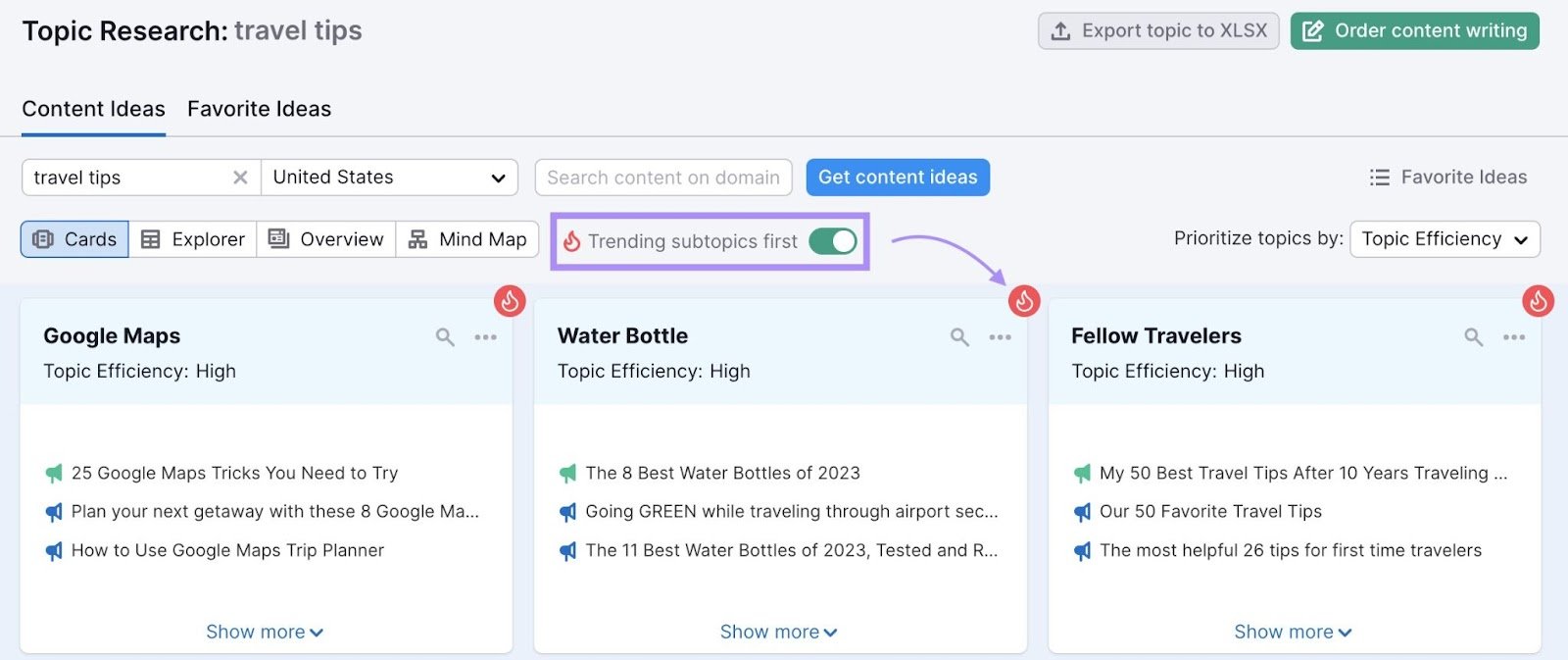Image resolution: width=1568 pixels, height=660 pixels.
Task: Click the fire badge on Water Bottle card
Action: tap(1024, 301)
